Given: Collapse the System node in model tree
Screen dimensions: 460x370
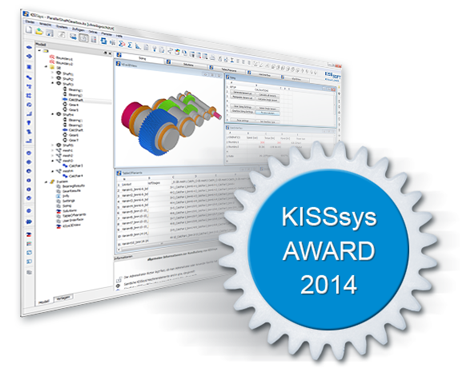Looking at the screenshot, I should coord(47,182).
